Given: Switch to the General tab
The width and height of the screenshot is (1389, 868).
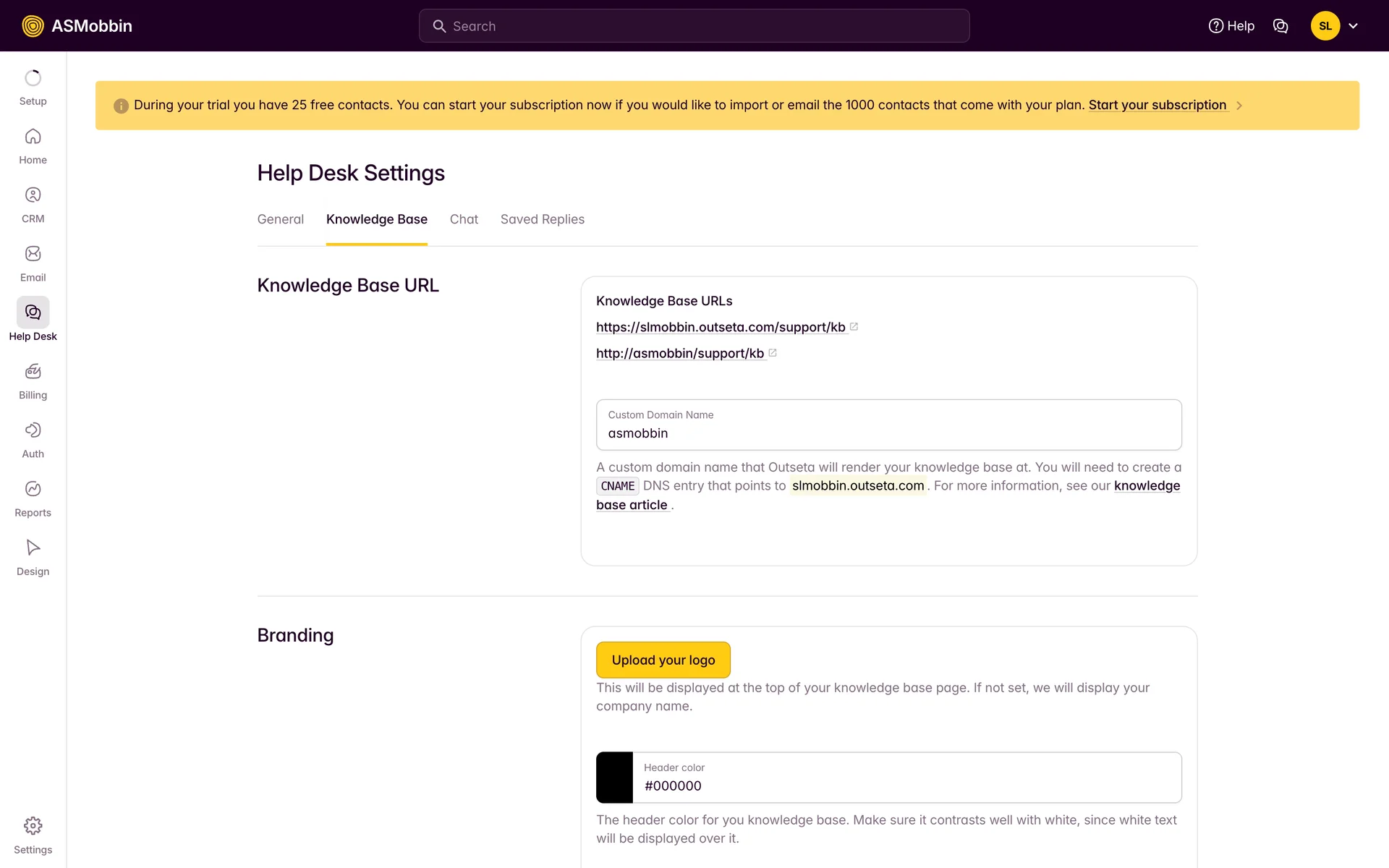Looking at the screenshot, I should 280,219.
